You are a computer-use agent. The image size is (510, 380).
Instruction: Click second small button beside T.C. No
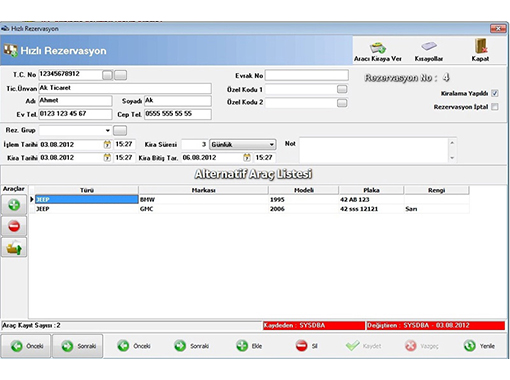120,75
